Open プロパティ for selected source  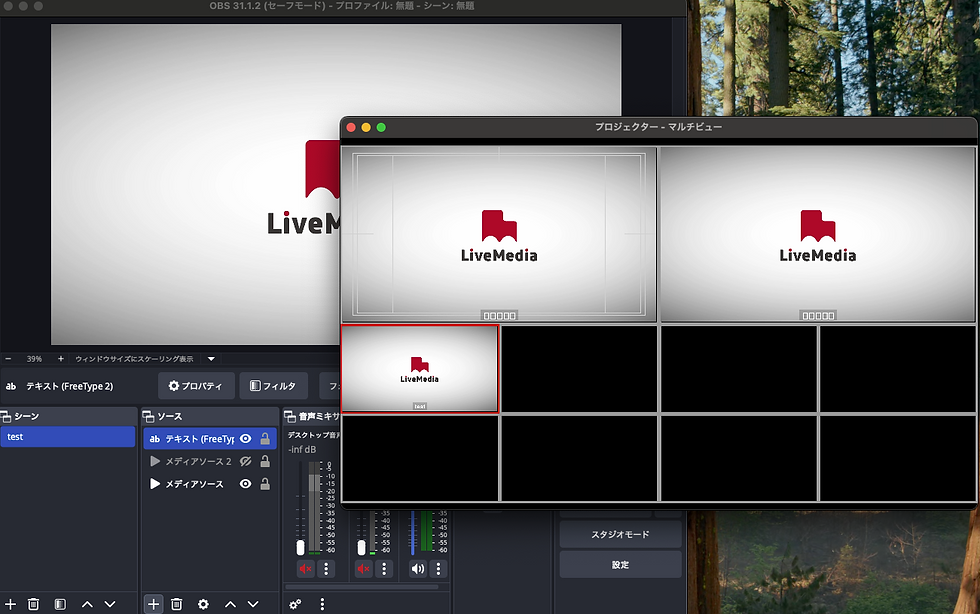tap(196, 386)
